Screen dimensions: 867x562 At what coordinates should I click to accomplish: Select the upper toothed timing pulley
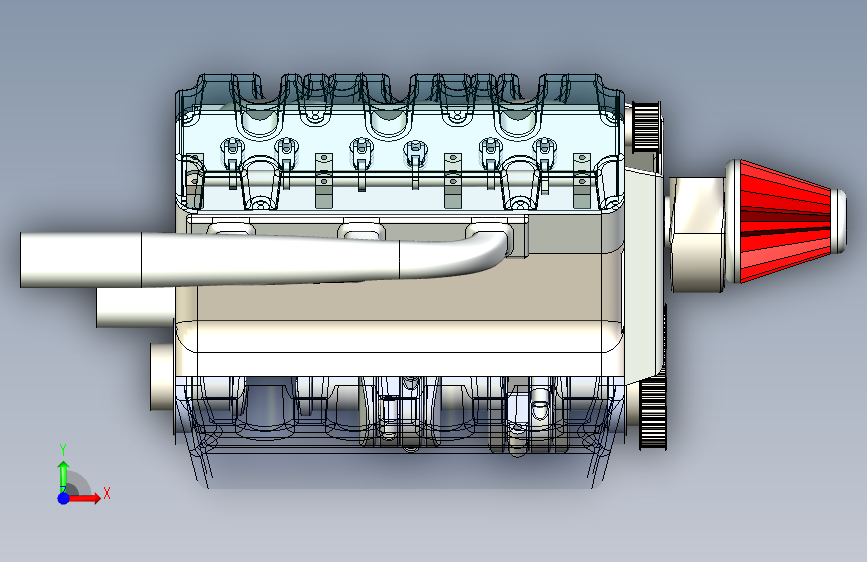pyautogui.click(x=646, y=127)
